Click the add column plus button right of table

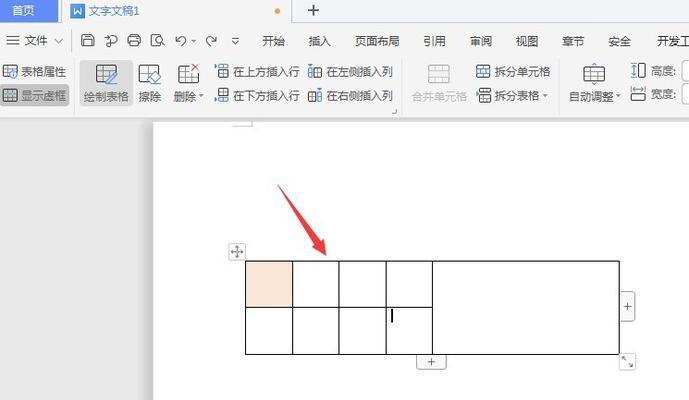pos(627,306)
